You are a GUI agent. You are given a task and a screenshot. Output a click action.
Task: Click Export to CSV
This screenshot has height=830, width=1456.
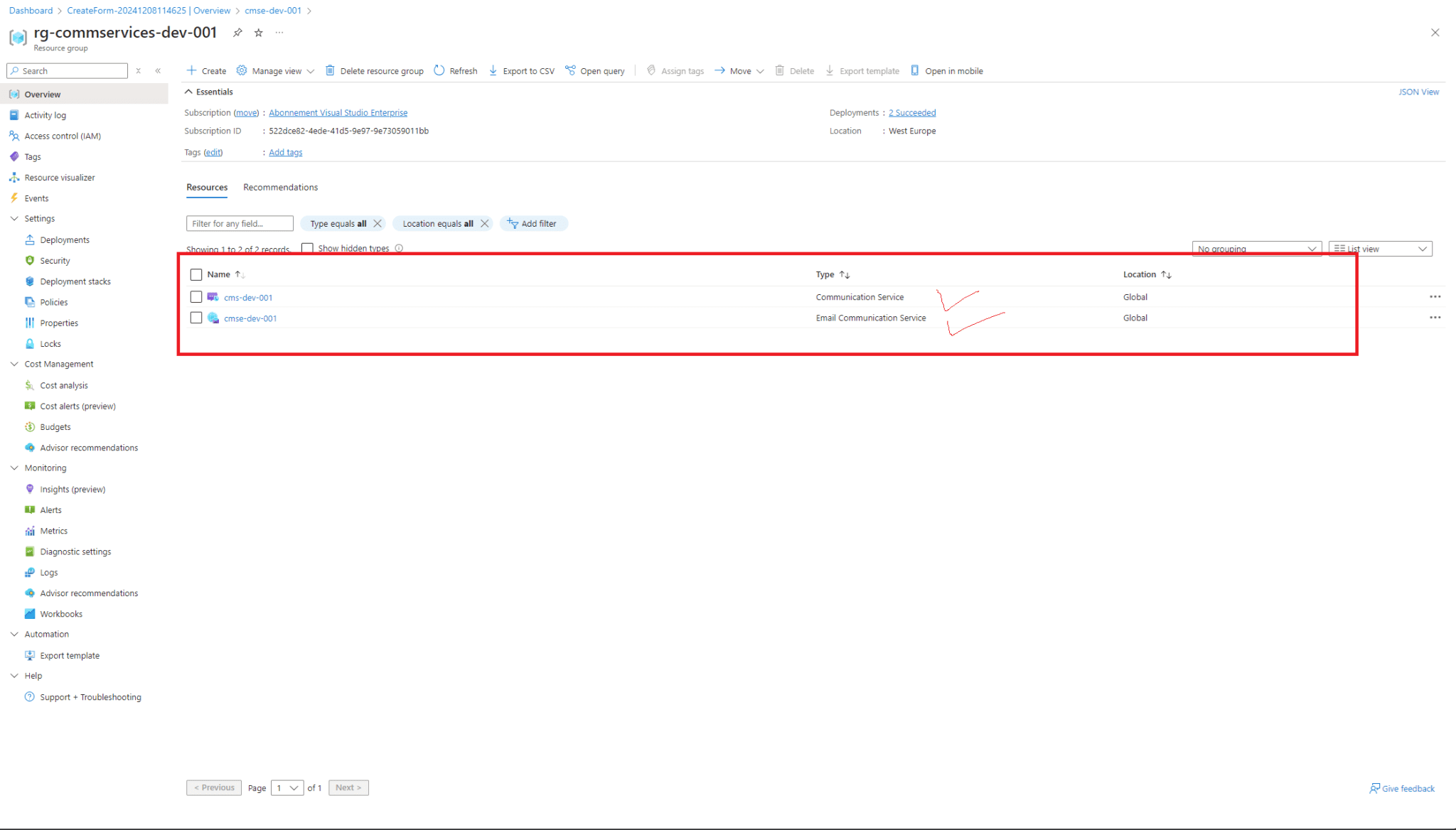coord(521,70)
